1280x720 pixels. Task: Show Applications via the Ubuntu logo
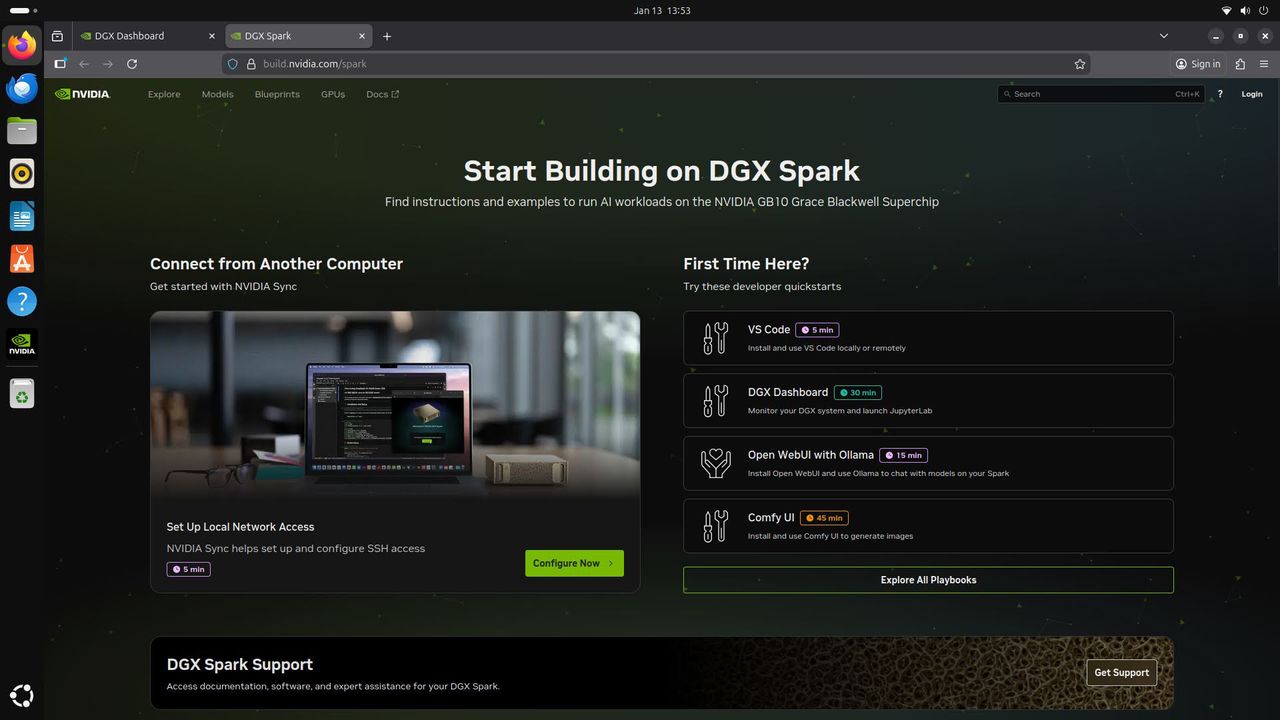tap(22, 696)
